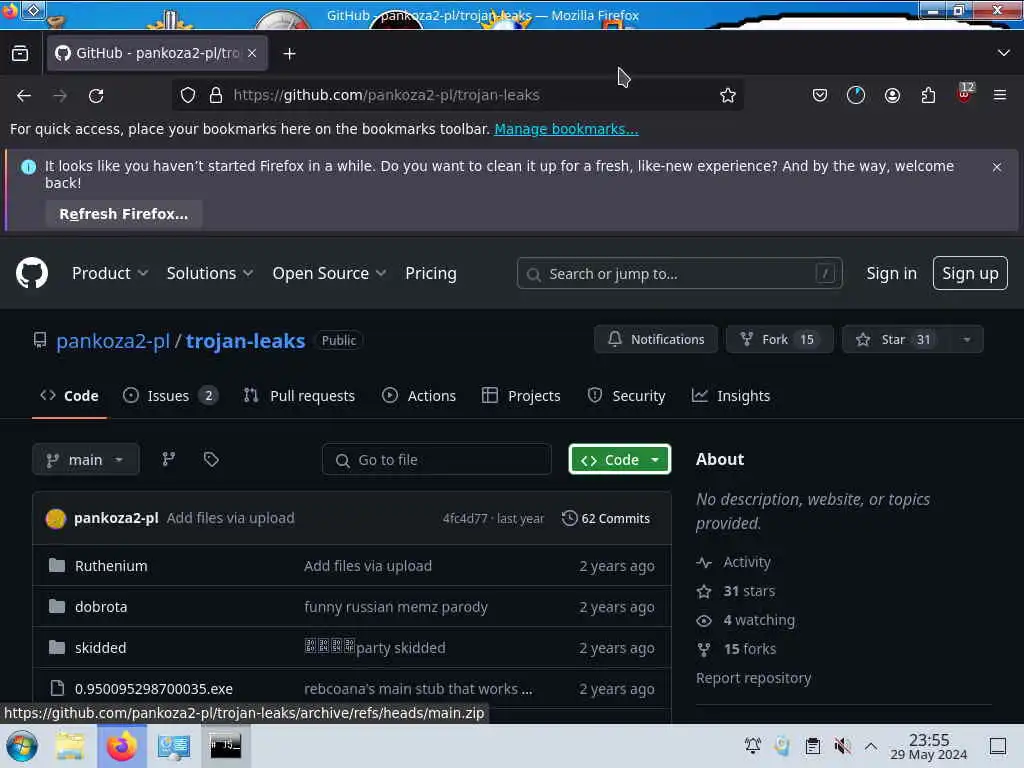Open the green Code dropdown button
Viewport: 1024px width, 768px height.
pos(620,459)
